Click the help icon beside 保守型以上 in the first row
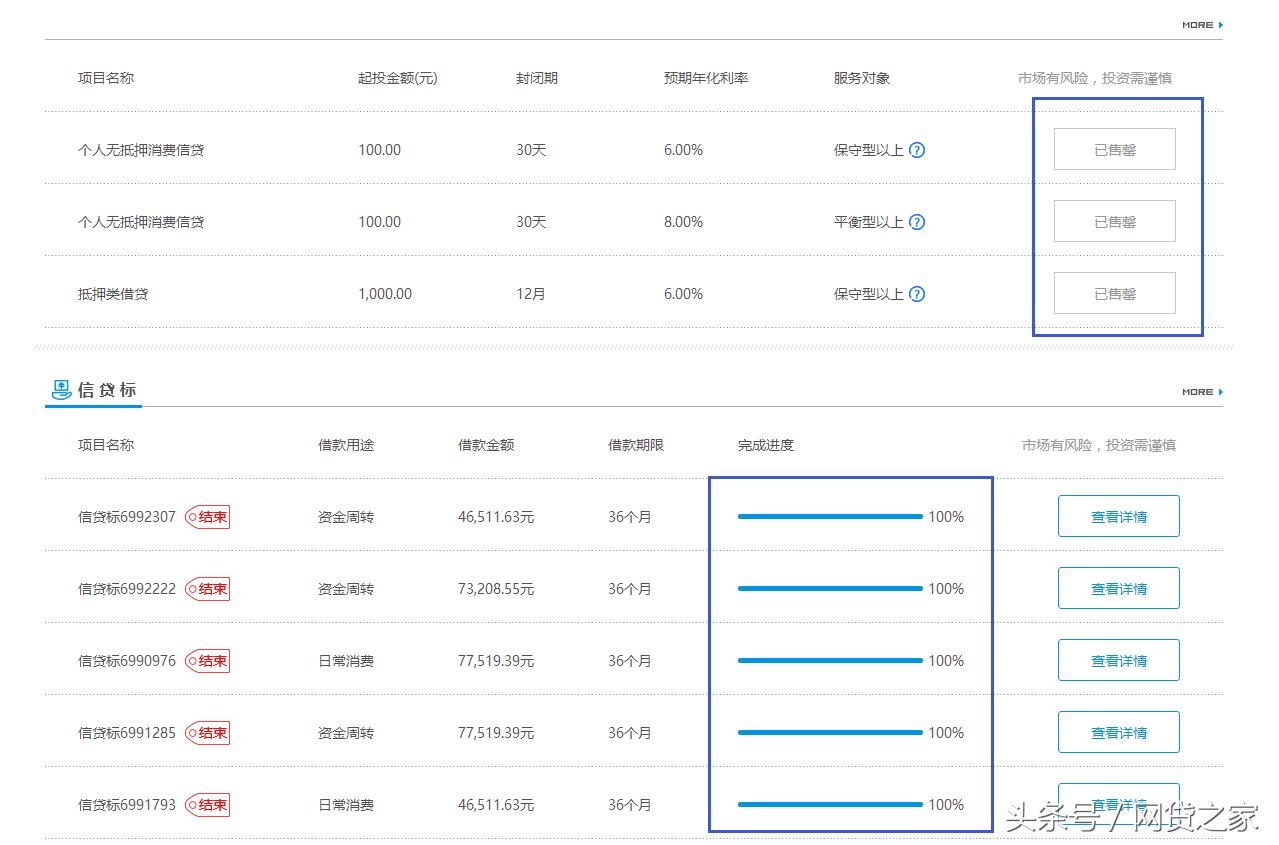This screenshot has height=845, width=1279. point(916,150)
